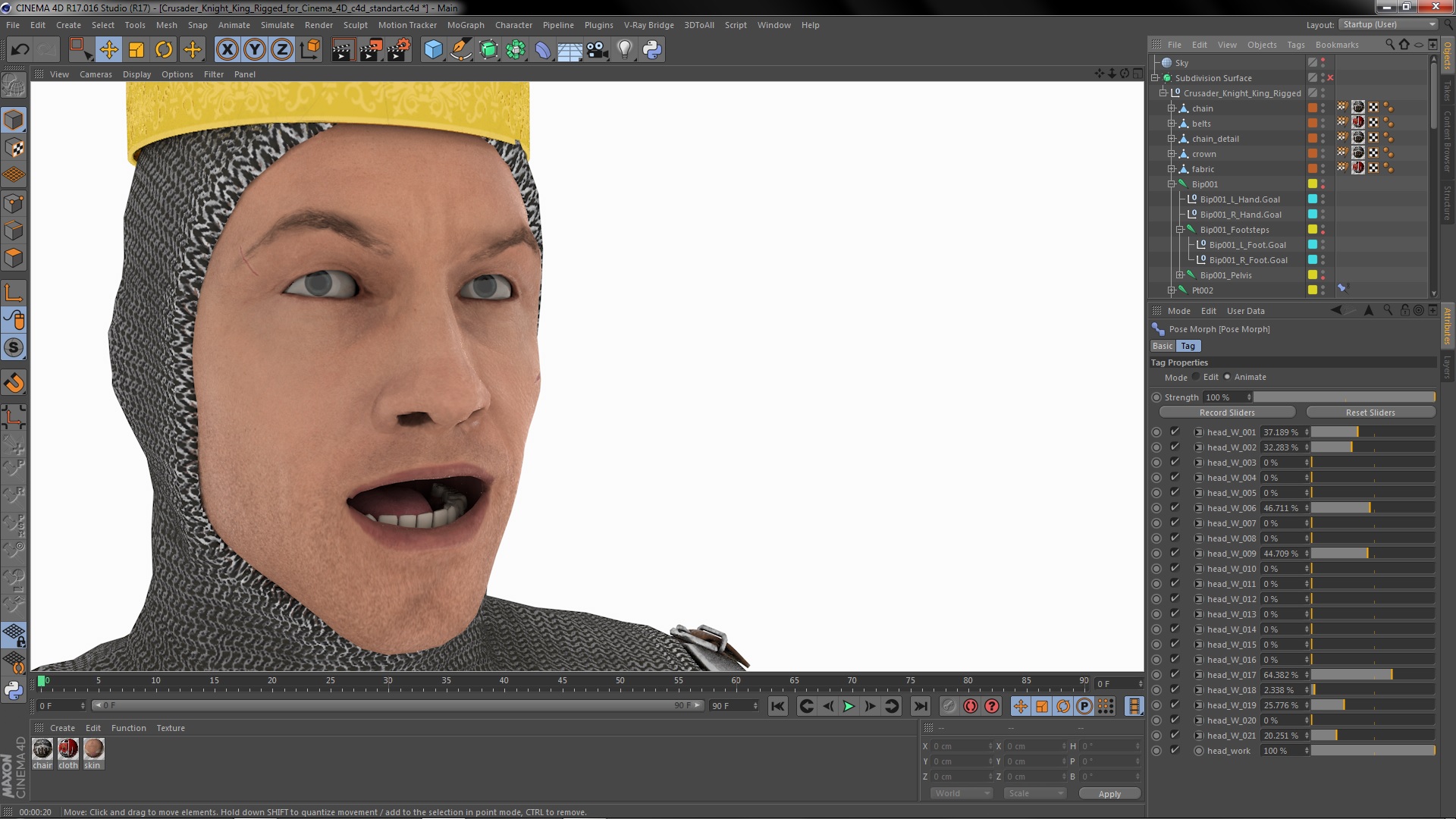Viewport: 1456px width, 819px height.
Task: Adjust the Strength slider bar
Action: pos(1344,397)
